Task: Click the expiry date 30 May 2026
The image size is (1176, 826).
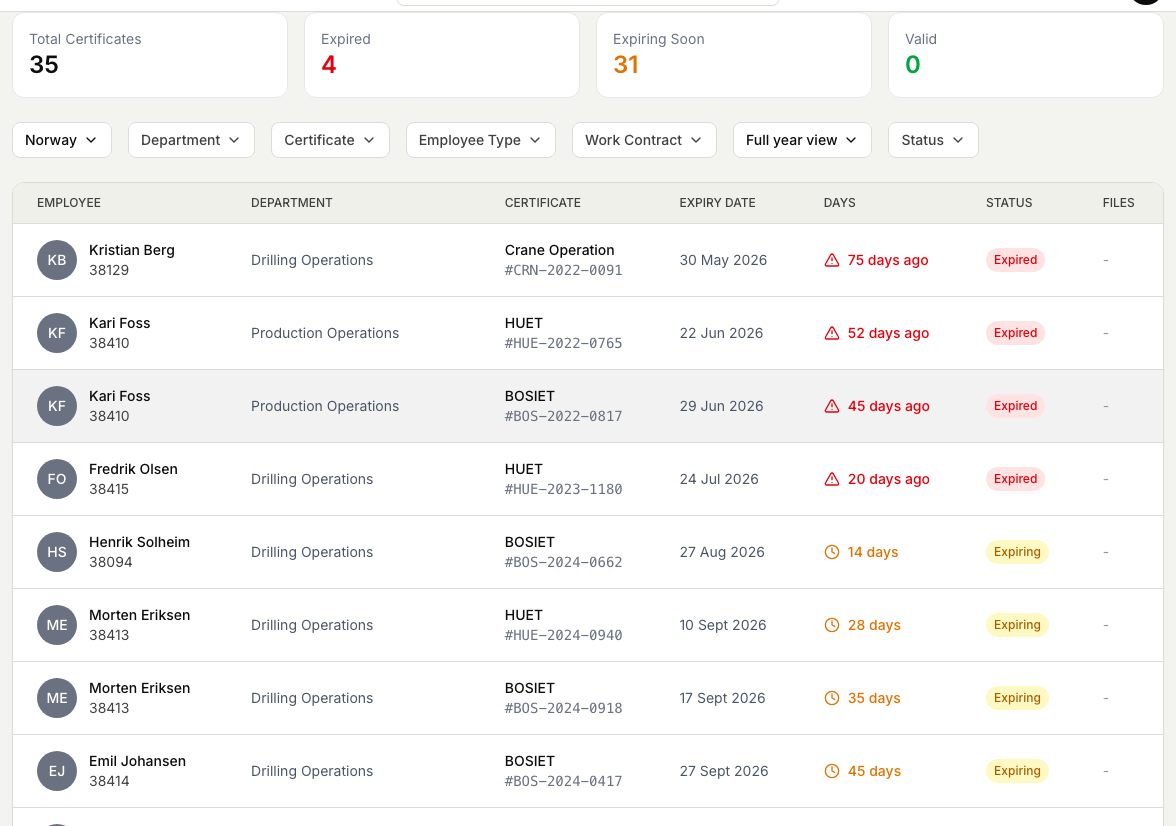Action: point(723,260)
